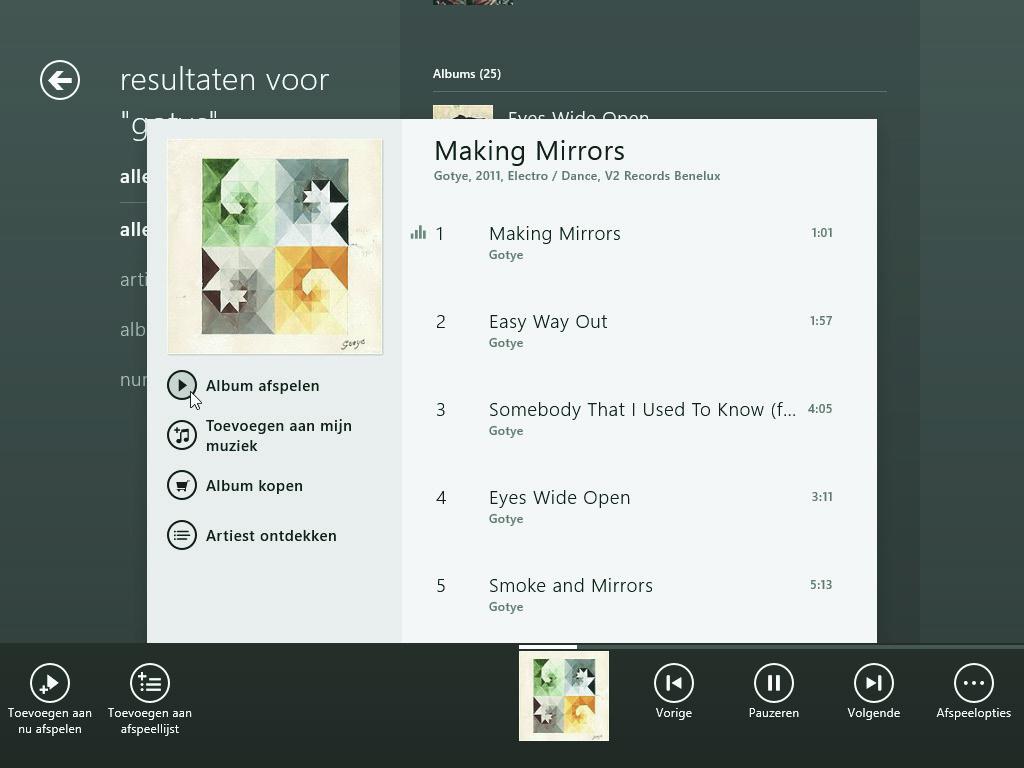The image size is (1024, 768).
Task: Click duration 1:57 of Easy Way Out
Action: coord(821,321)
